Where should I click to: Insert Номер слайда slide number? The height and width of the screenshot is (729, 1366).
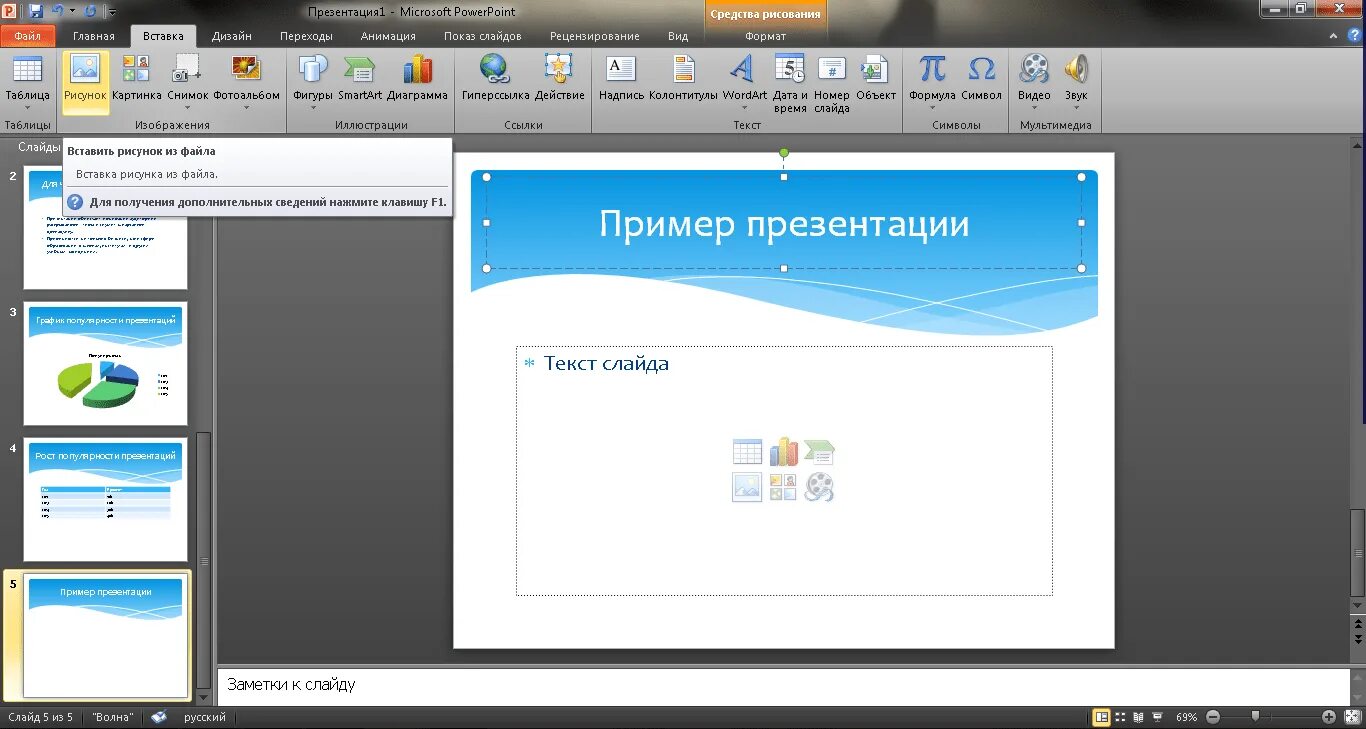(831, 84)
